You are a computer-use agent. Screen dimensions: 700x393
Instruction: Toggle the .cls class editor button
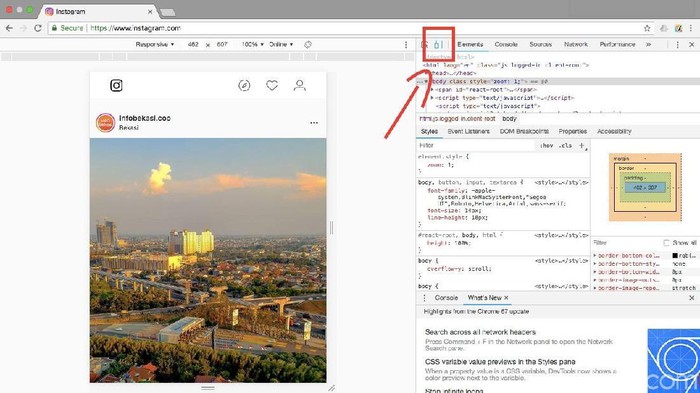(x=566, y=146)
